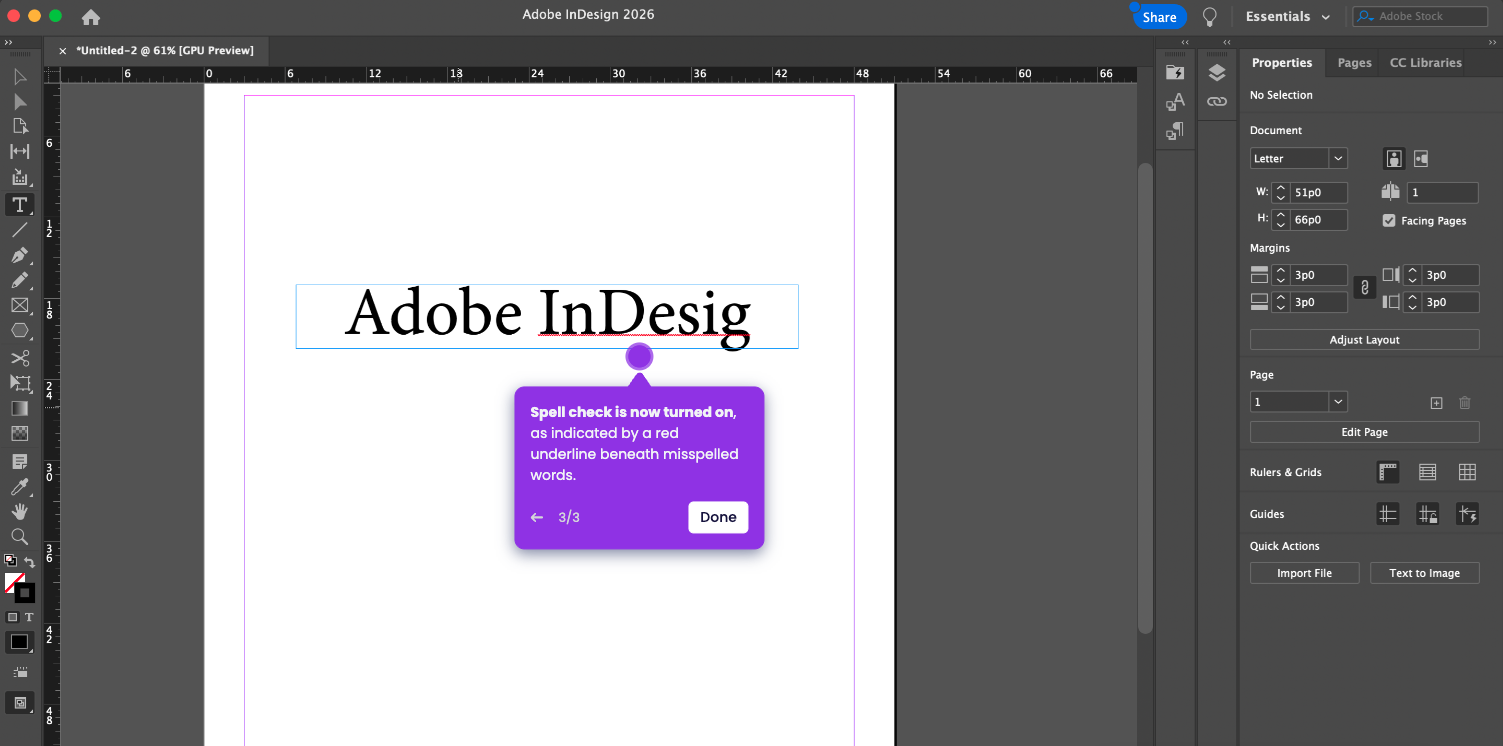Select the Direct Selection tool
This screenshot has height=746, width=1503.
click(19, 101)
